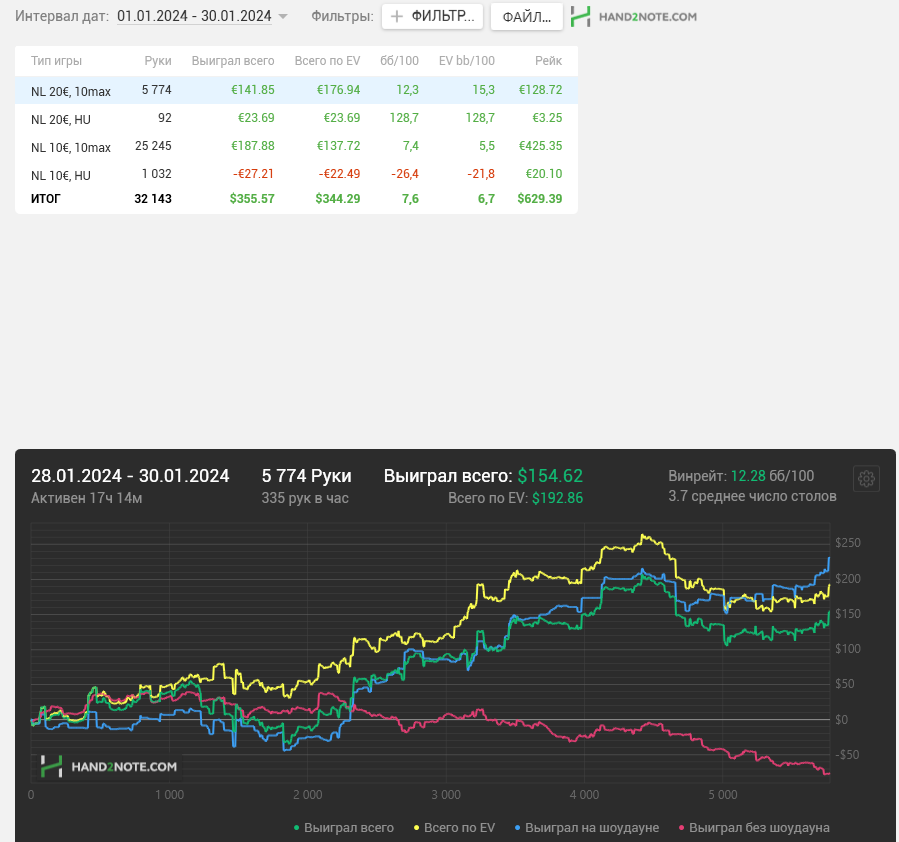This screenshot has width=899, height=842.
Task: Toggle the green 'Выиграл всего' legend dot
Action: pyautogui.click(x=296, y=828)
